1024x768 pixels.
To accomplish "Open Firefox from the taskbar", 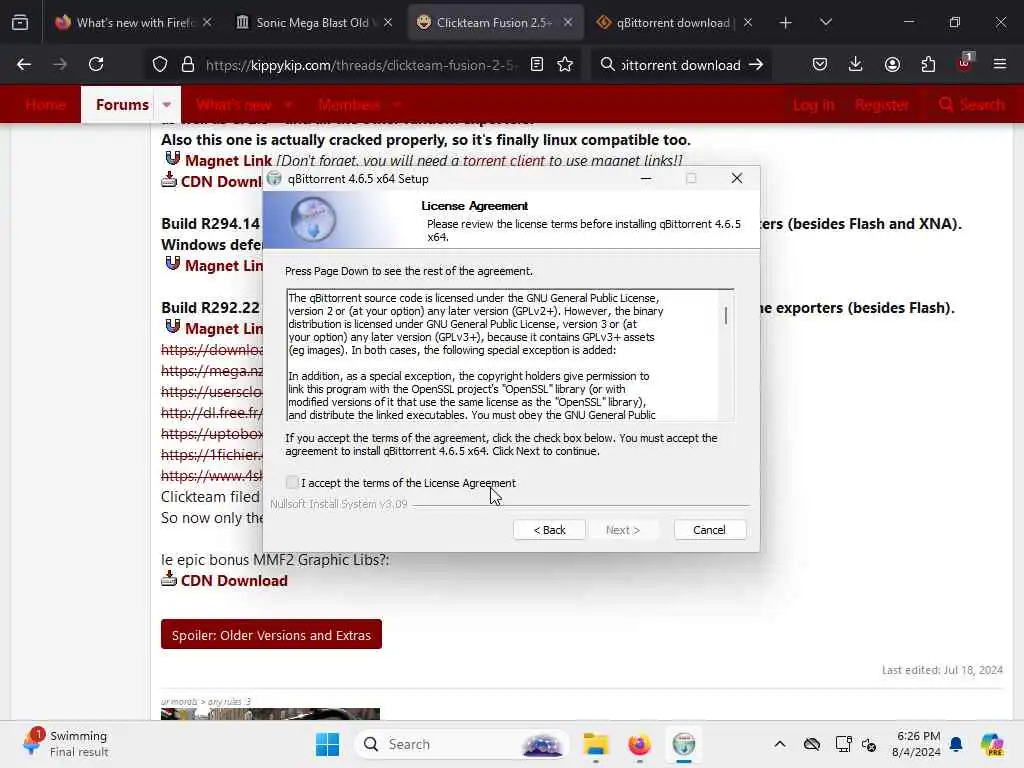I will coord(639,744).
